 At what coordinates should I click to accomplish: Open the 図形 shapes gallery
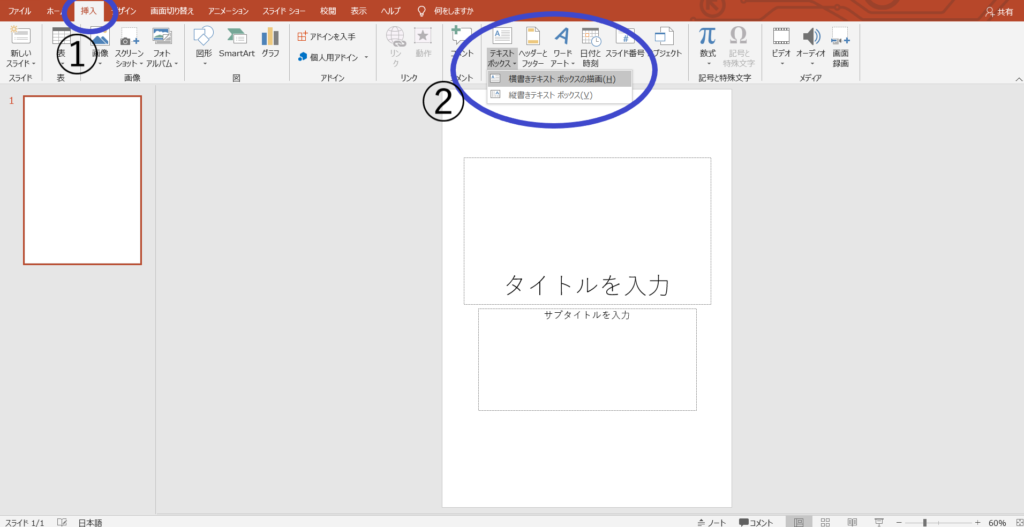tap(204, 46)
